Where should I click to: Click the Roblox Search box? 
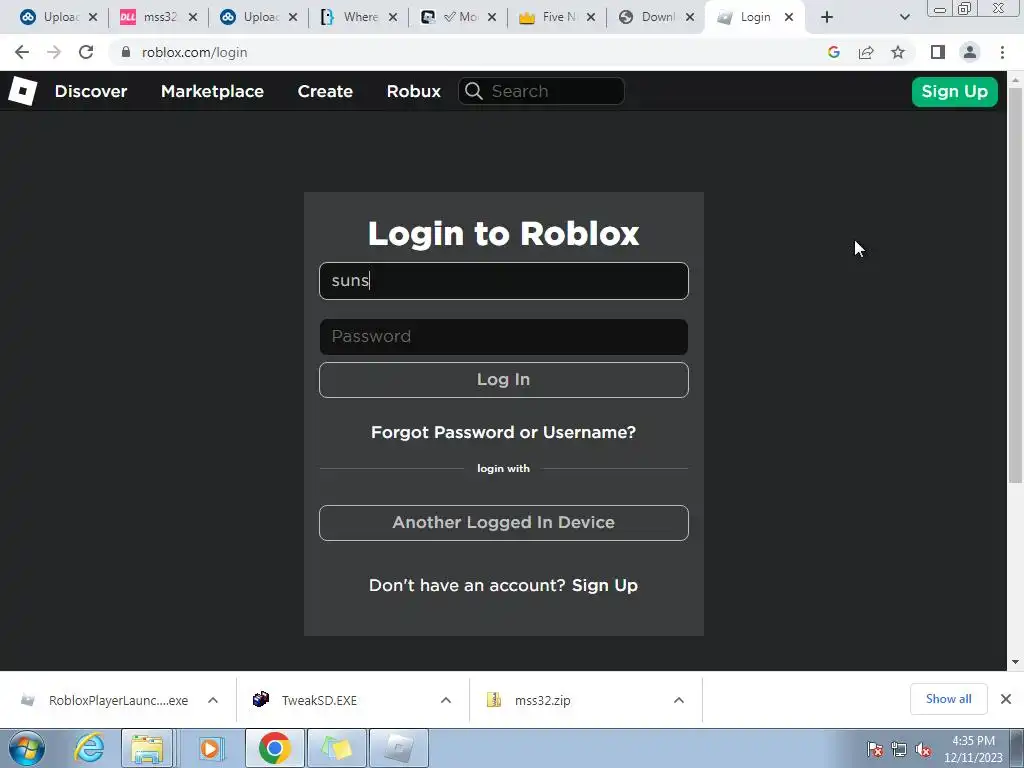pos(541,91)
